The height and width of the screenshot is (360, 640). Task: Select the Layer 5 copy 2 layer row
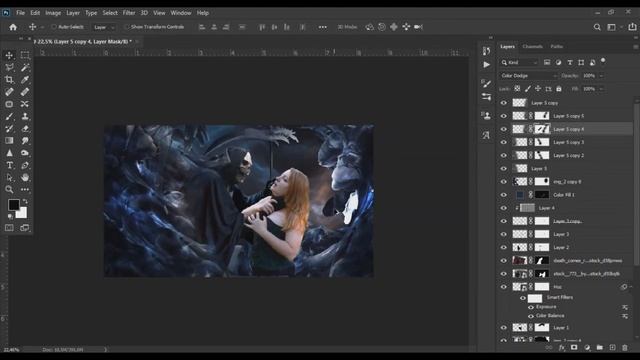tap(565, 156)
